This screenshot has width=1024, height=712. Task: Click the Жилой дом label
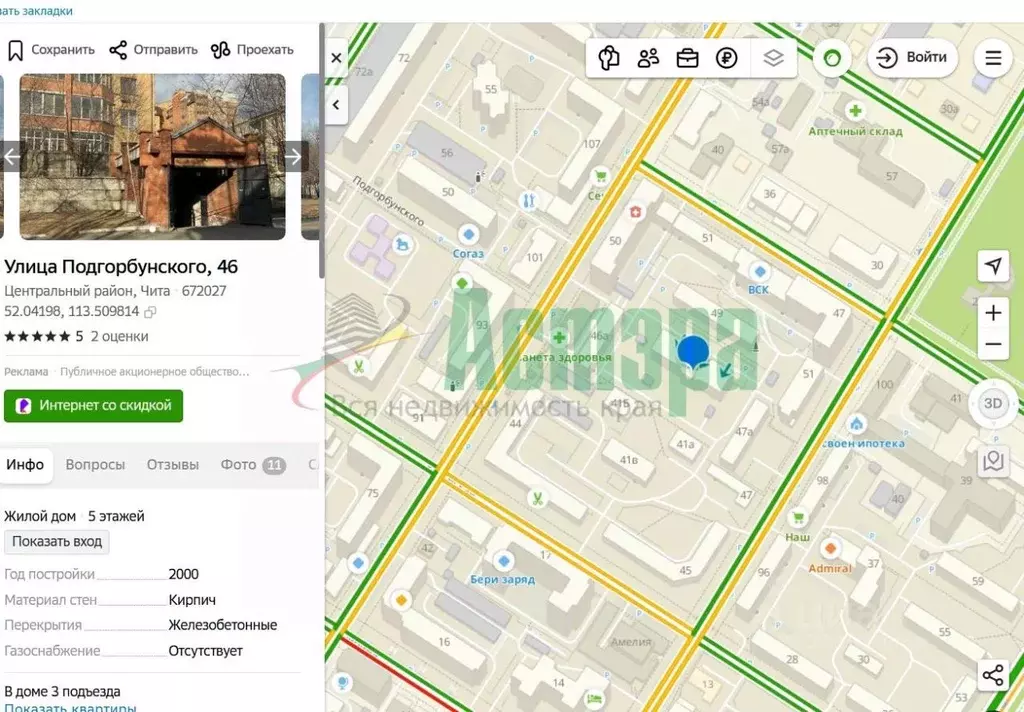(40, 516)
